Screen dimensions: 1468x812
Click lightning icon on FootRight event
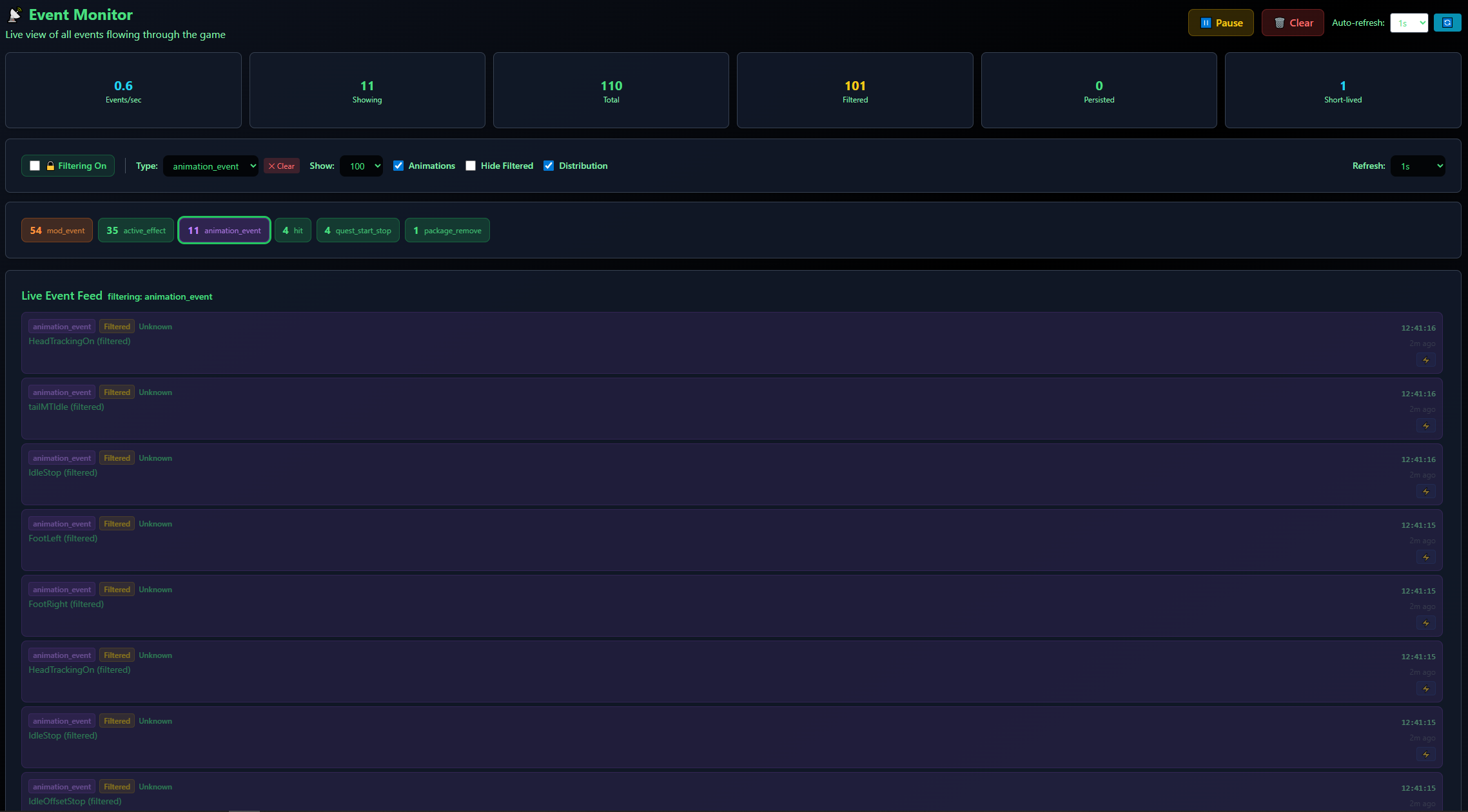1425,623
